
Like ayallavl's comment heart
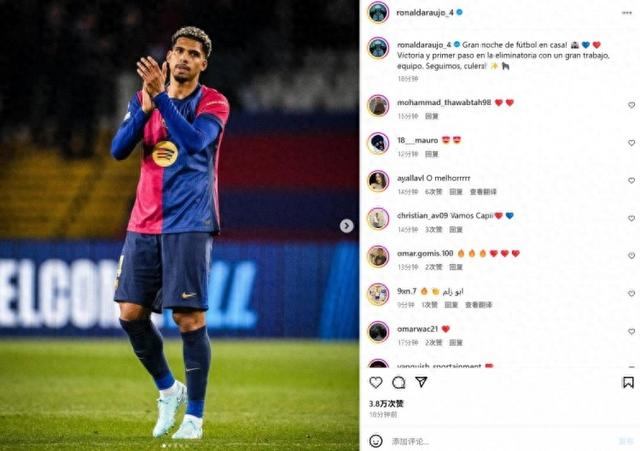coord(631,180)
